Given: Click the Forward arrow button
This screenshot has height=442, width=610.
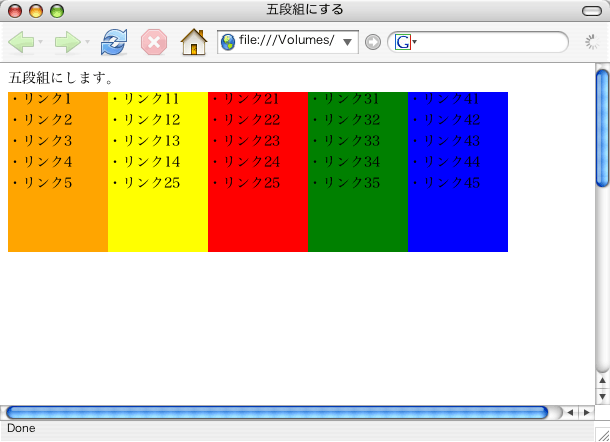Looking at the screenshot, I should click(66, 43).
